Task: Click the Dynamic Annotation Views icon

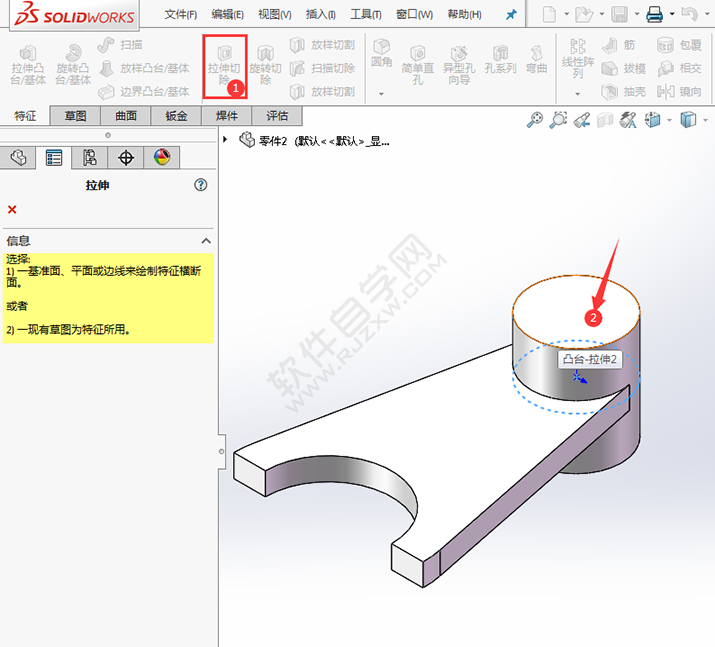Action: coord(628,120)
